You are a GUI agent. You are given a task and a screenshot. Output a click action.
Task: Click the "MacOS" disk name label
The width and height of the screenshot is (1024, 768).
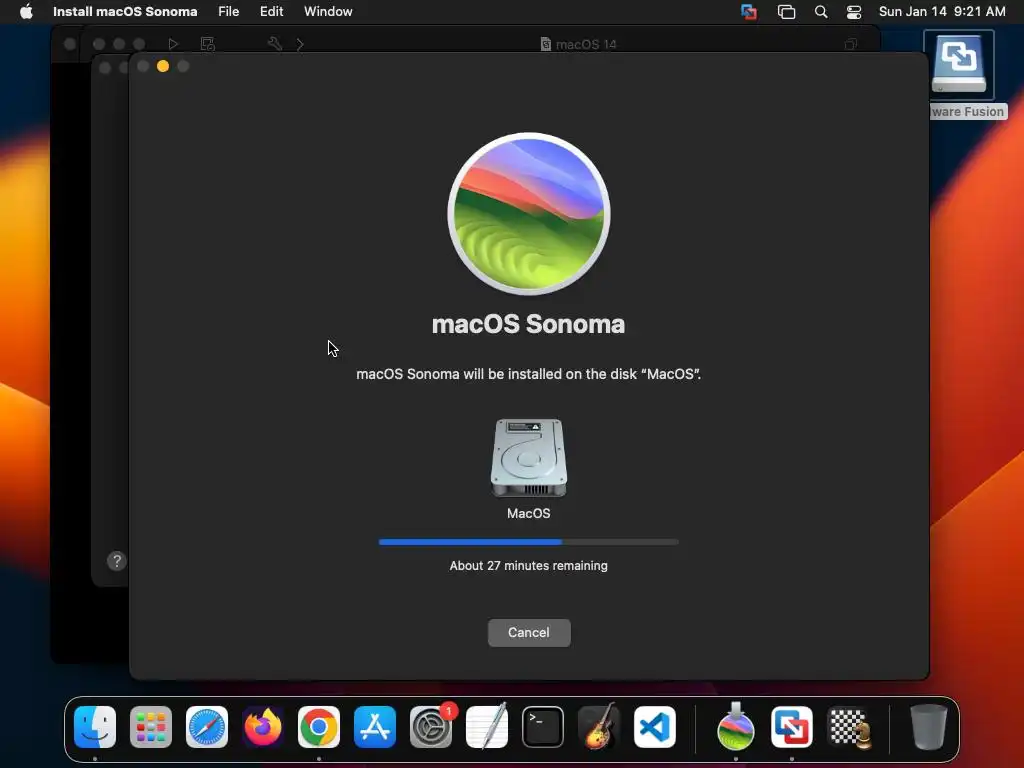pos(528,513)
